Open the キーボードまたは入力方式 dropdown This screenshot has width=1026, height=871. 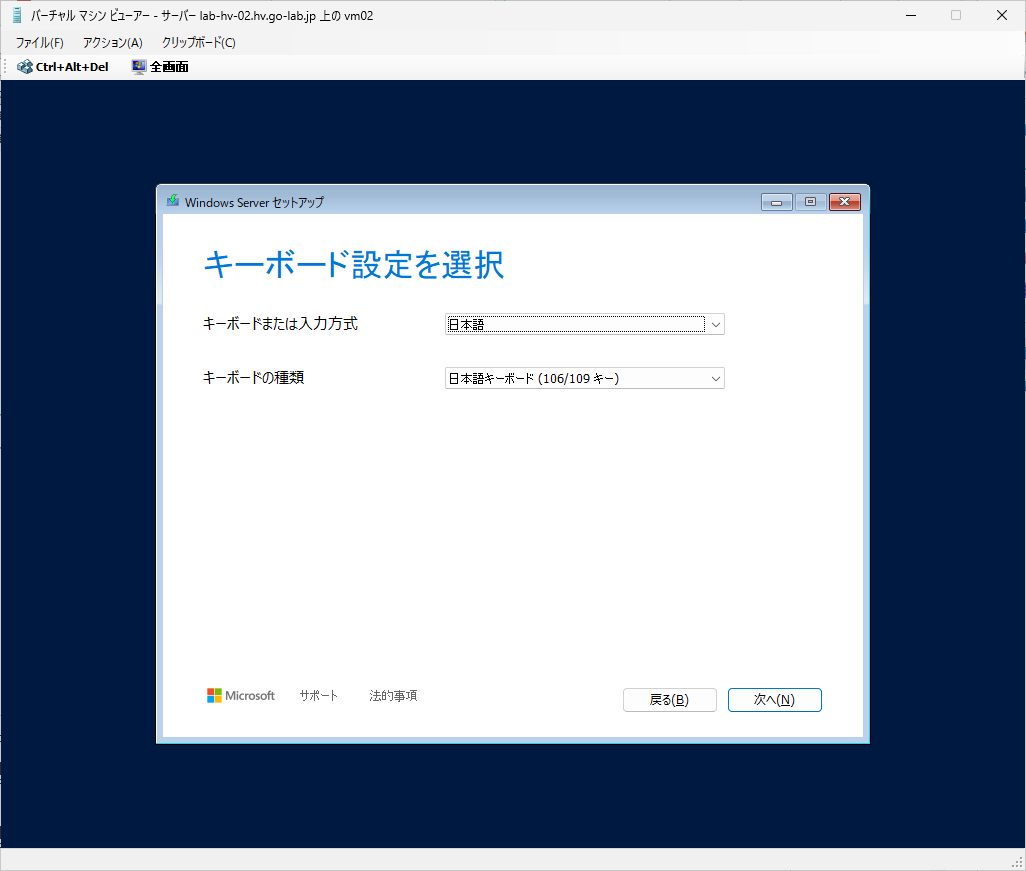click(584, 324)
